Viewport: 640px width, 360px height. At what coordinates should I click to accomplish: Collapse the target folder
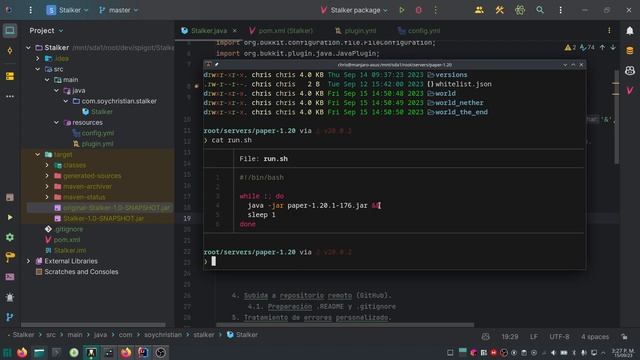(38, 154)
